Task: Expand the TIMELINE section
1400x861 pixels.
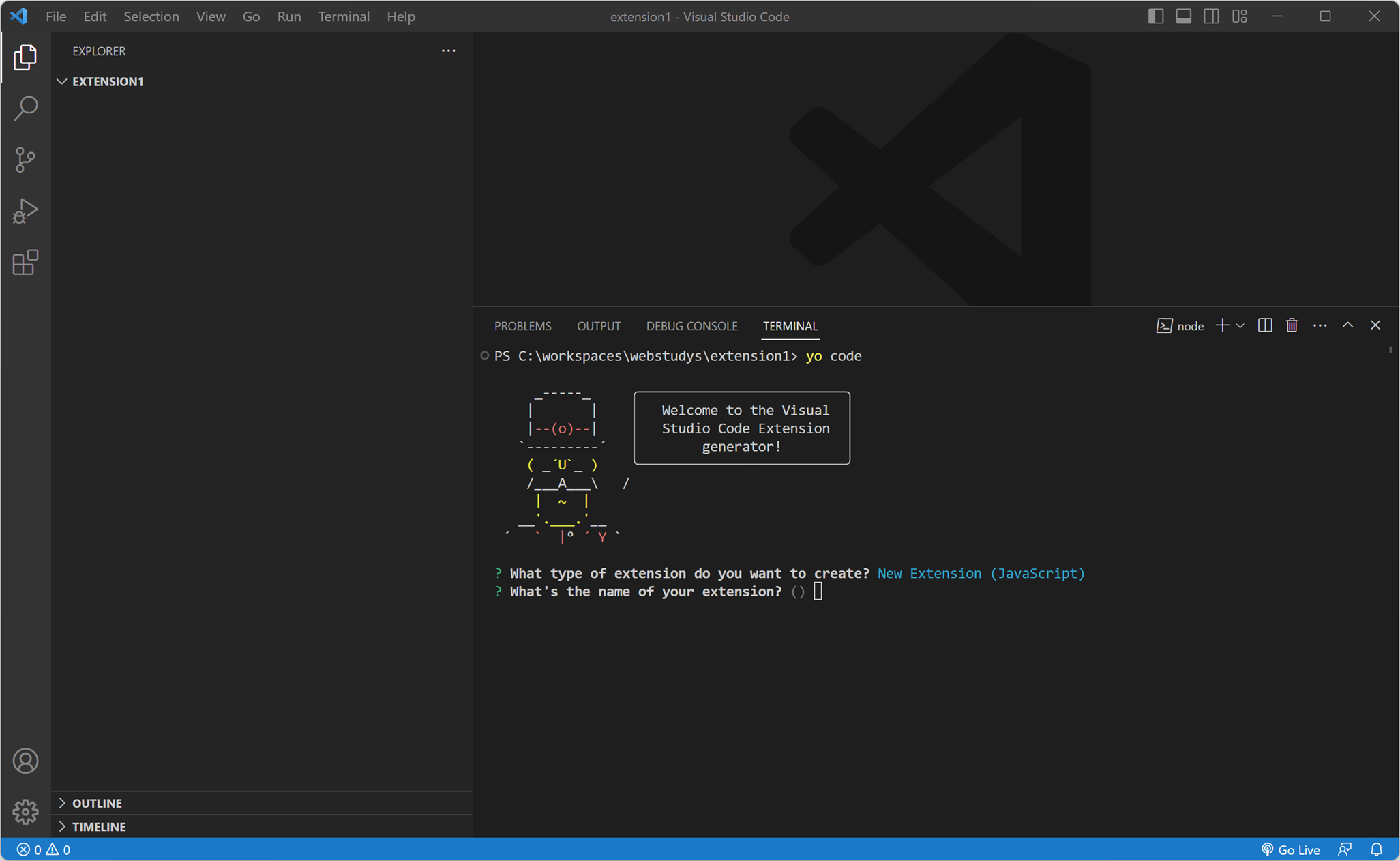Action: point(99,826)
